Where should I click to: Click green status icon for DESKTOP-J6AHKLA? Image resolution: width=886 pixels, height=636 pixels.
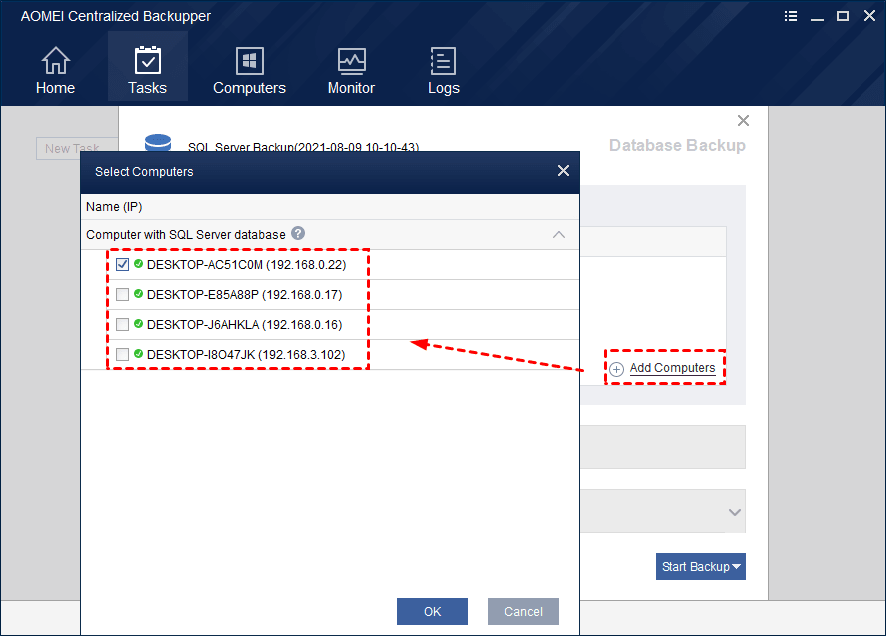138,323
